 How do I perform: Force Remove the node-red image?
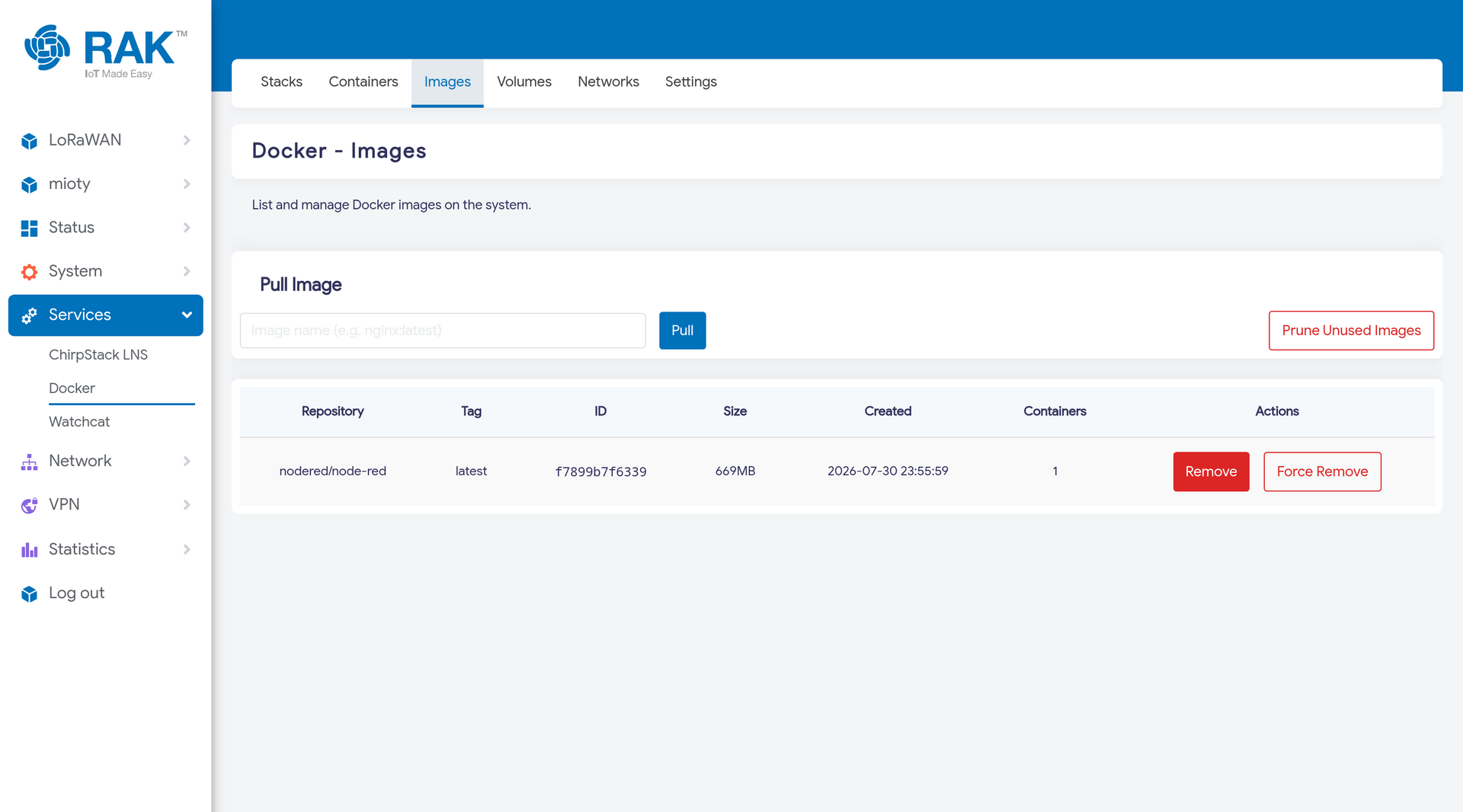point(1322,472)
